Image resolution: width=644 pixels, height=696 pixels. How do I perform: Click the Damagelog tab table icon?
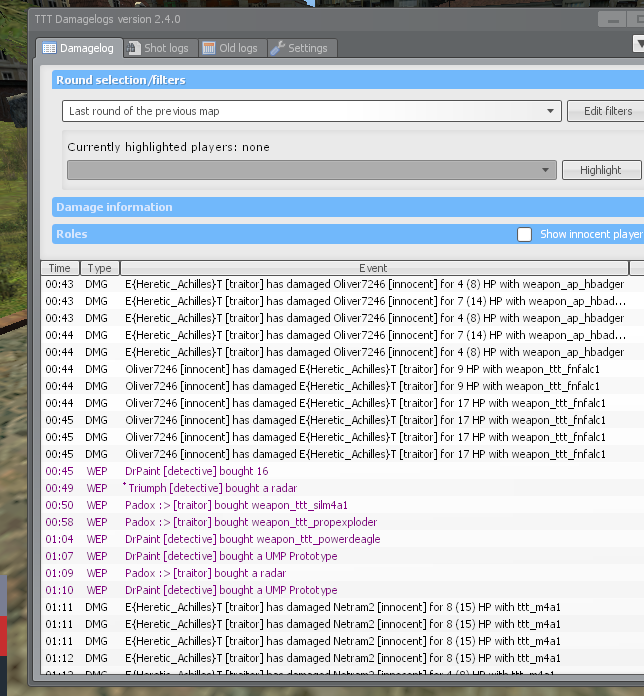[49, 48]
